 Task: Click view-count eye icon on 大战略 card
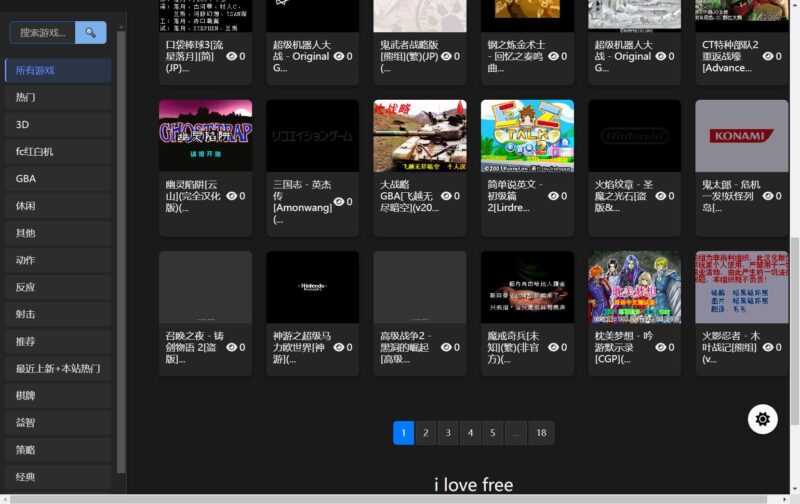coord(446,196)
